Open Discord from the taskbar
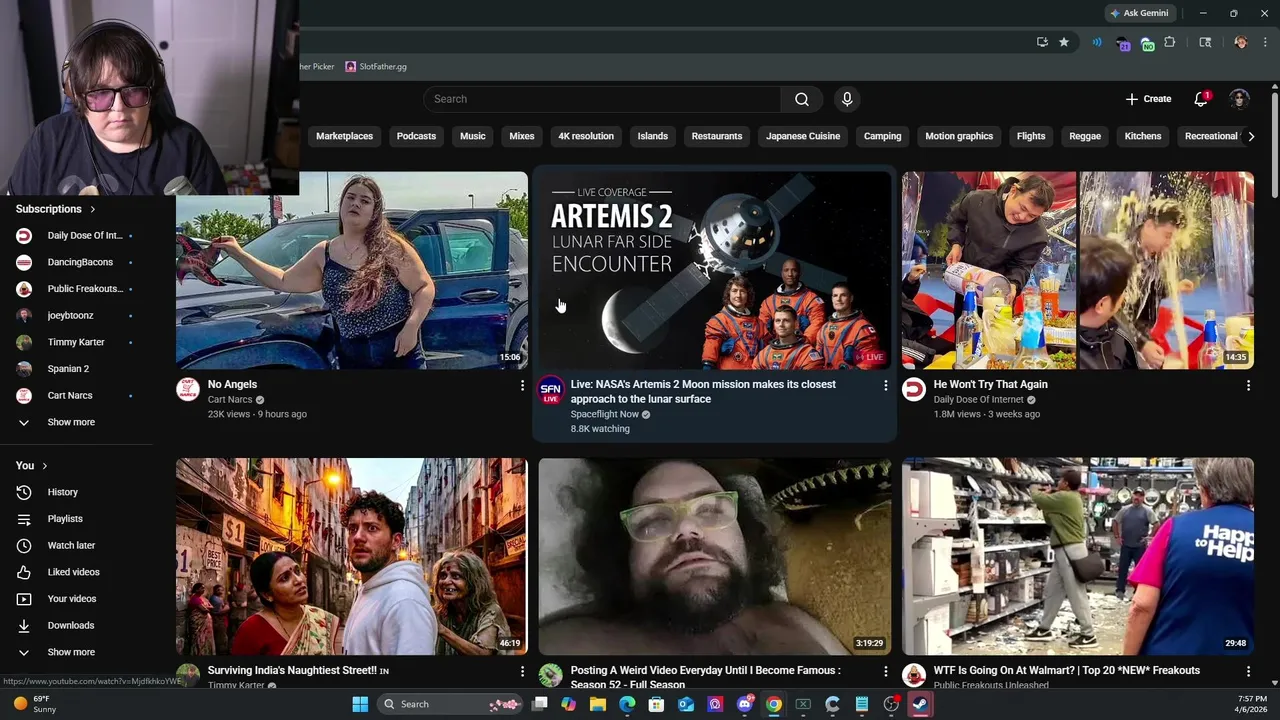 745,704
